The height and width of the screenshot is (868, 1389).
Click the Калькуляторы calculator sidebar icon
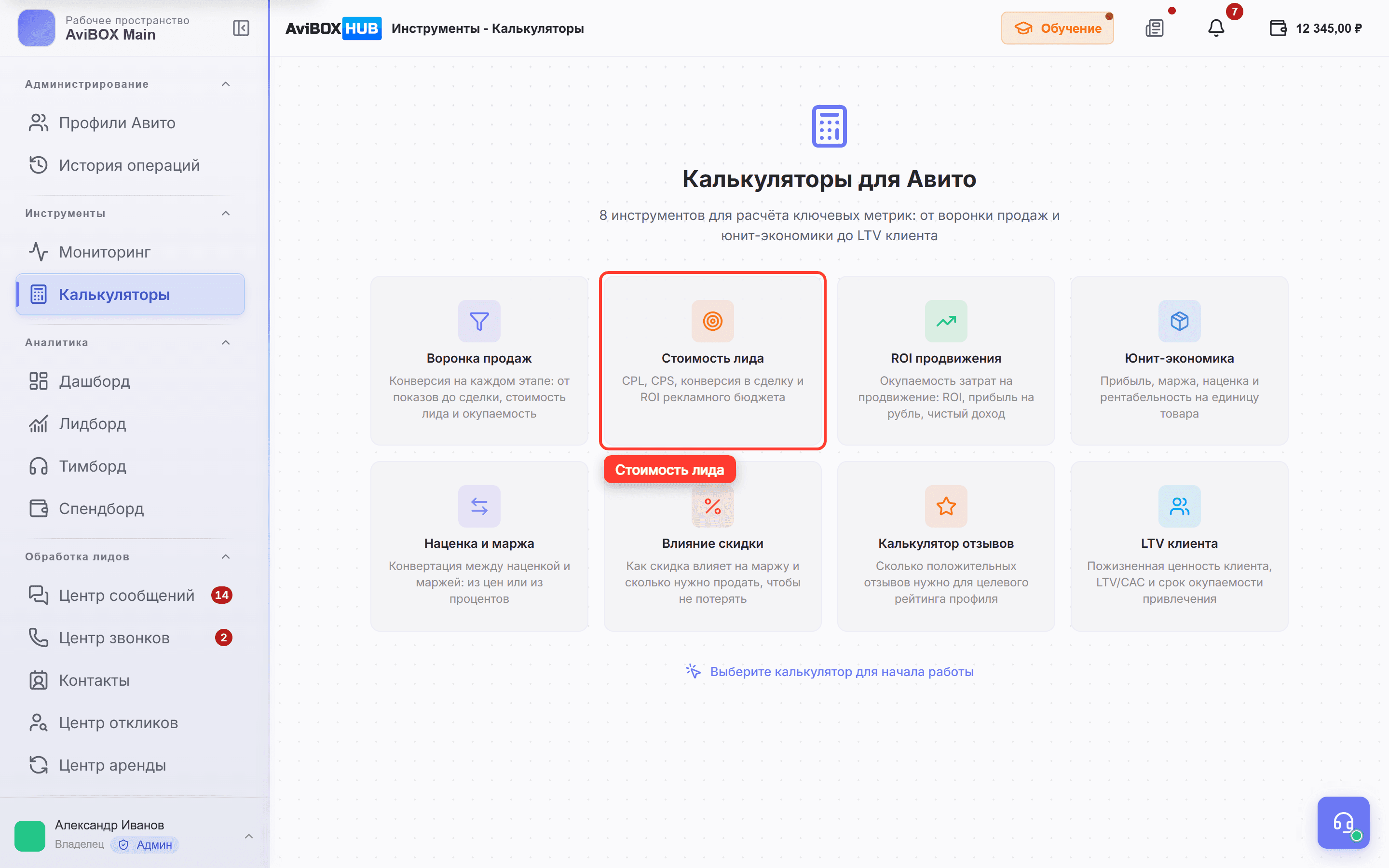39,295
